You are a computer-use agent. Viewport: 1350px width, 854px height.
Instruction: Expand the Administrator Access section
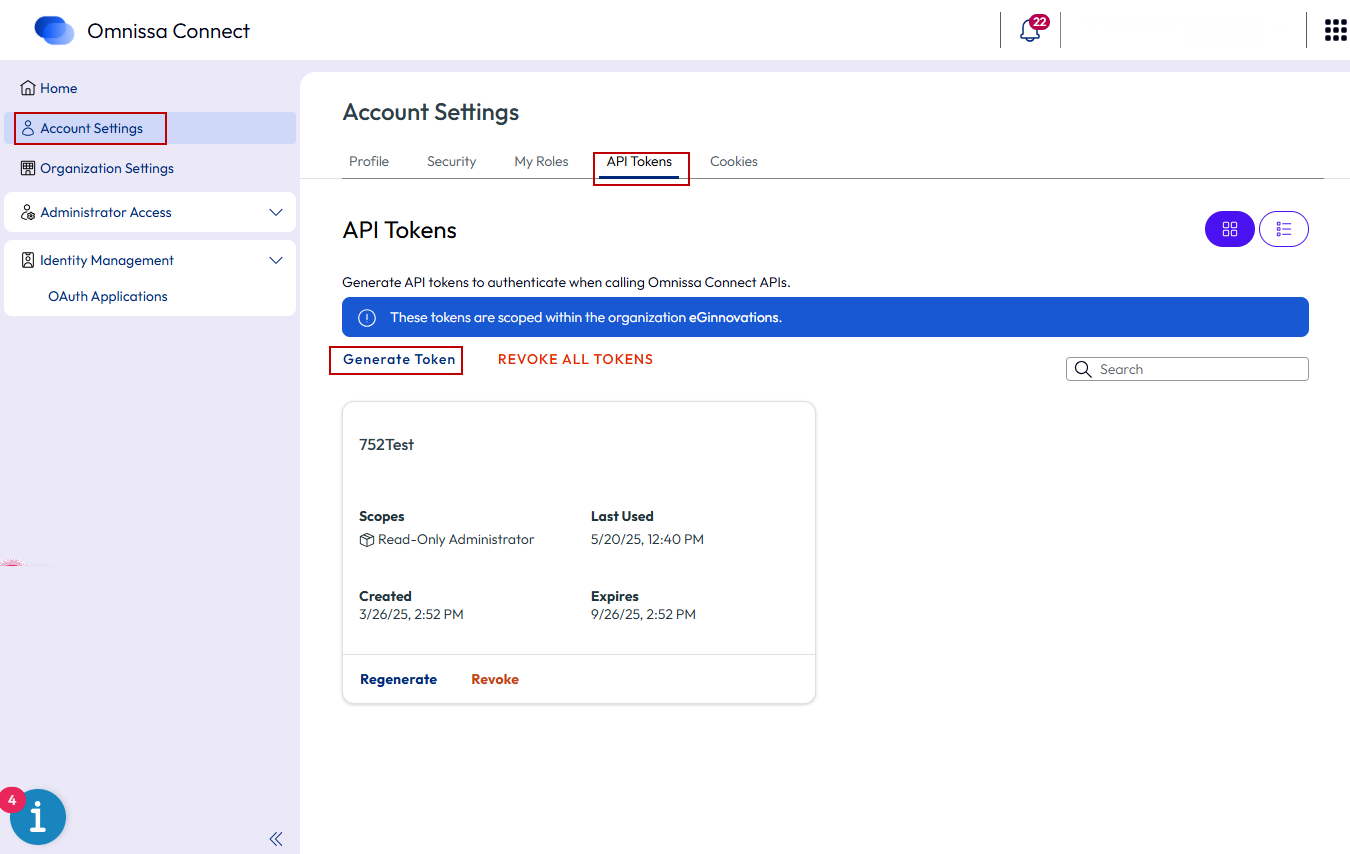(276, 212)
